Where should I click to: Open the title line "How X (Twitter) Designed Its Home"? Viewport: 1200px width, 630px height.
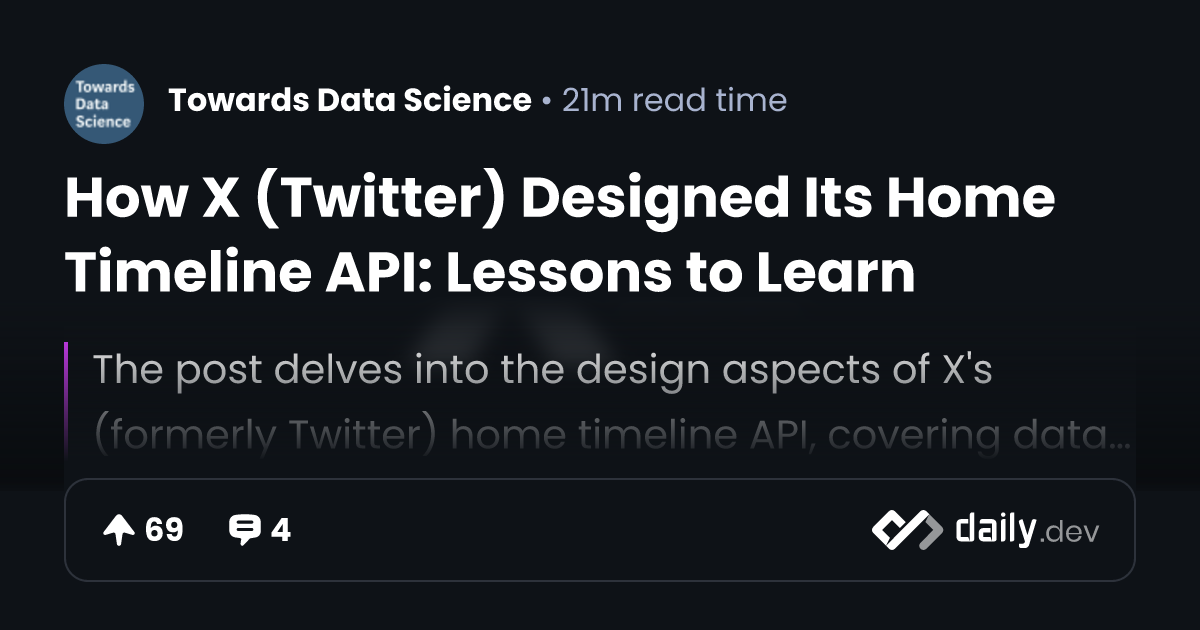tap(559, 198)
